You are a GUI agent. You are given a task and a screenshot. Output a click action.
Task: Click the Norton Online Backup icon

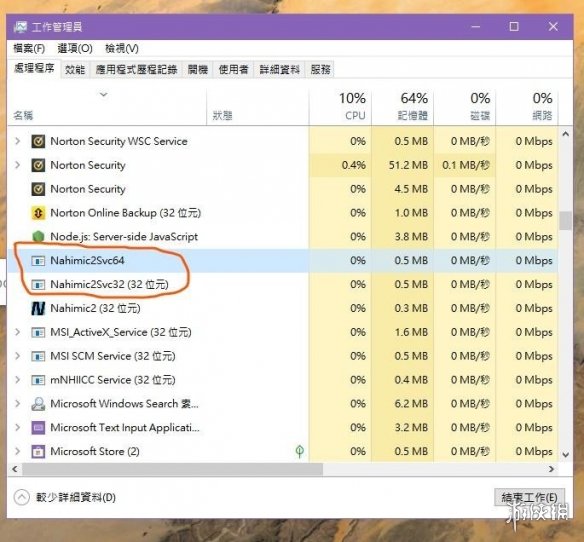pyautogui.click(x=38, y=213)
